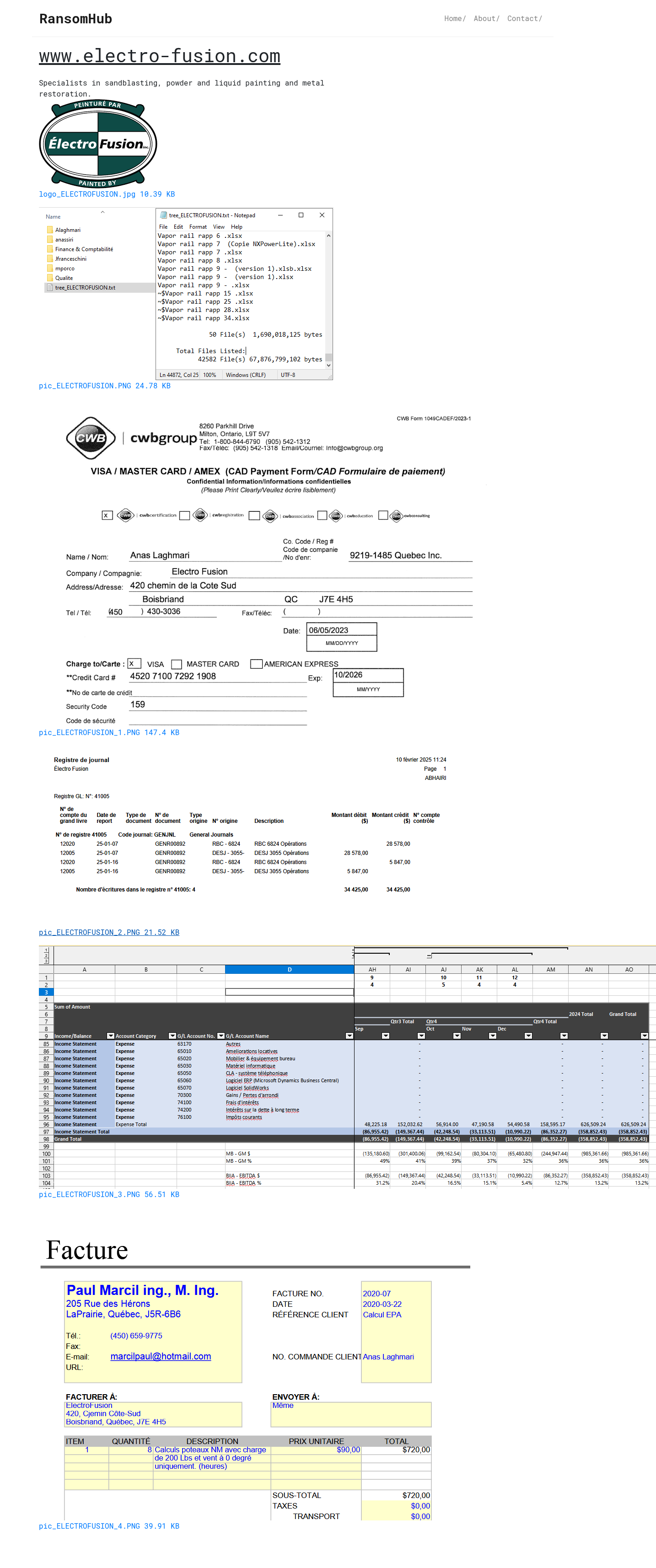
Task: Close the Notepad window
Action: (x=322, y=215)
